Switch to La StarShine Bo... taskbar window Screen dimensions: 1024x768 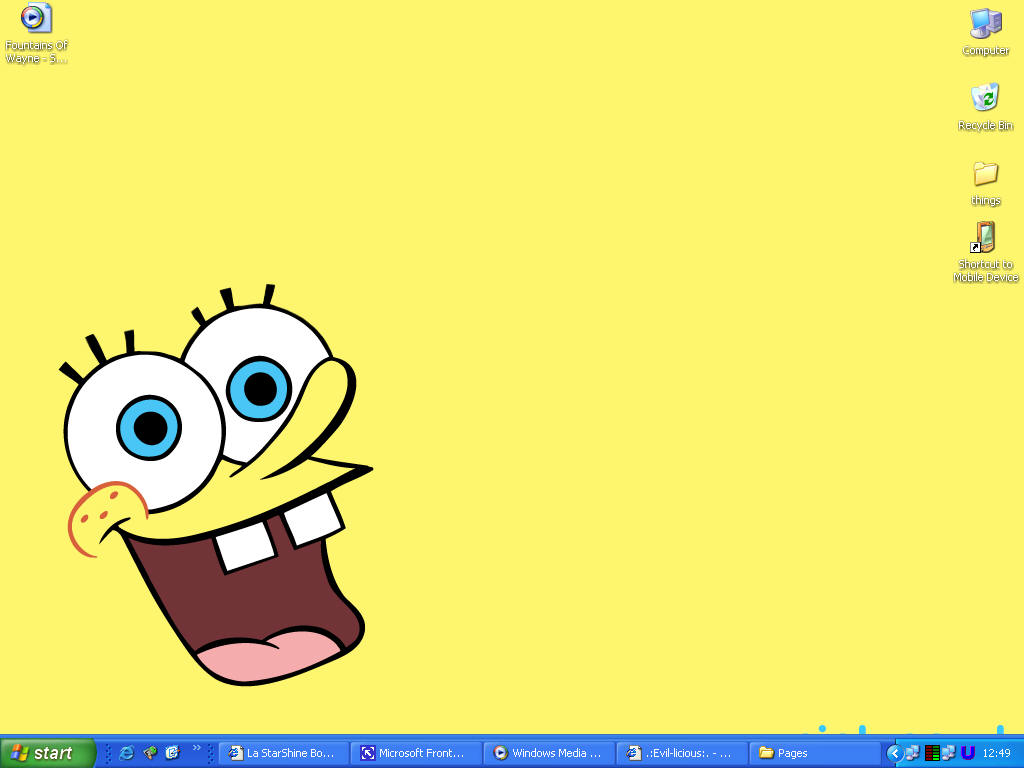coord(283,753)
